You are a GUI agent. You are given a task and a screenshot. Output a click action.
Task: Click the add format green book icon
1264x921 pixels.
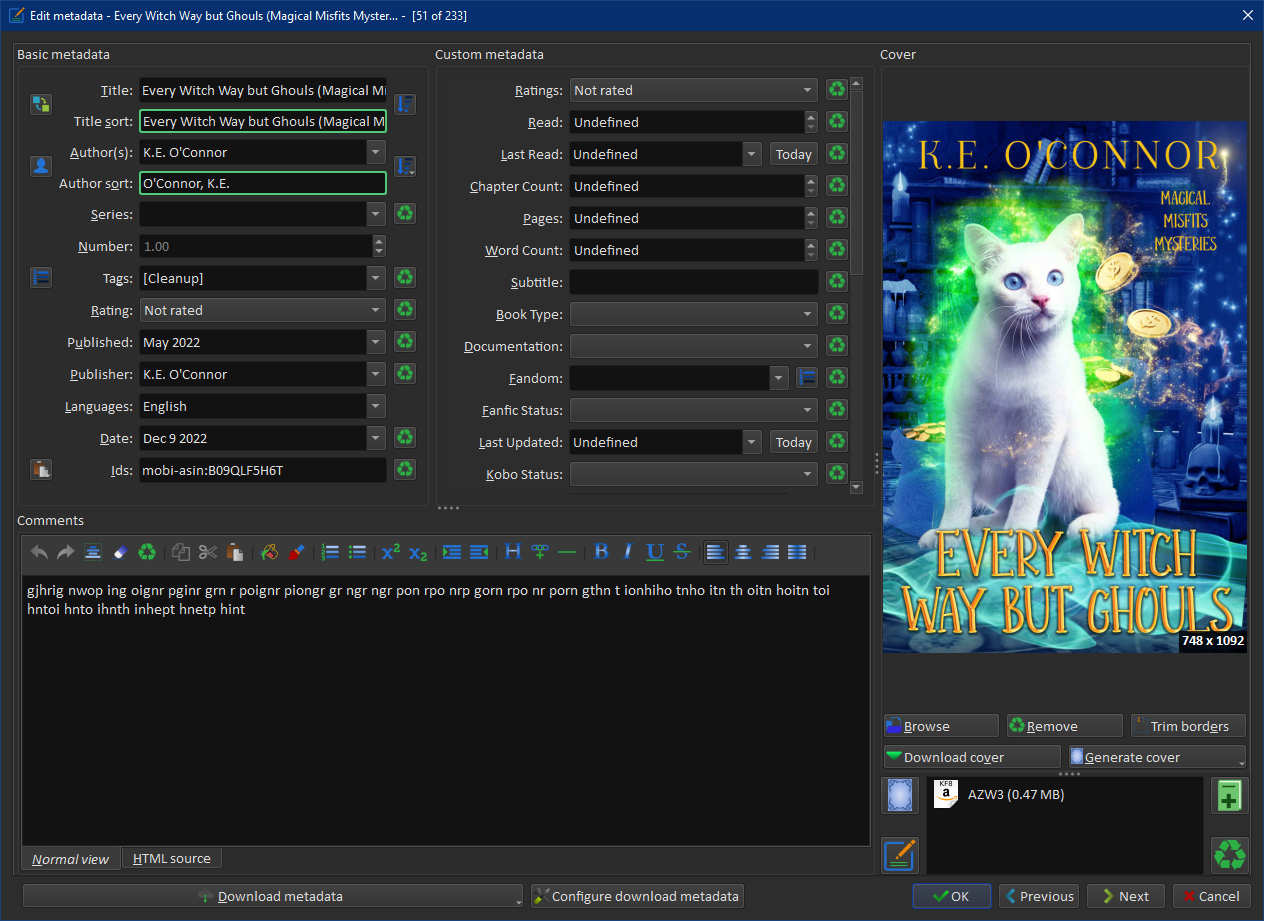tap(1230, 796)
